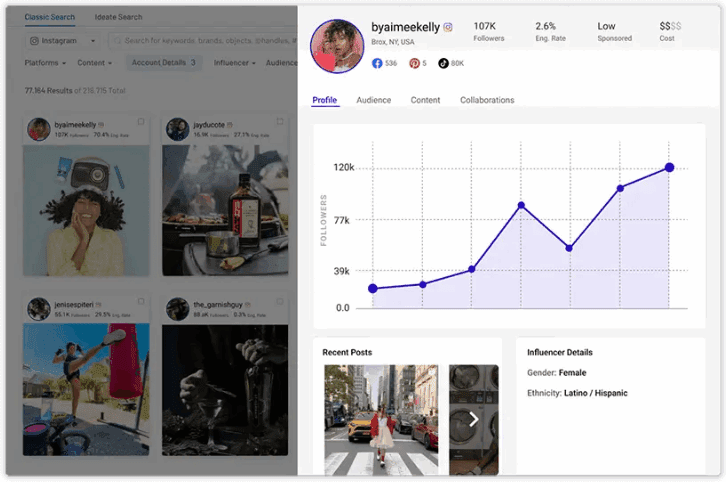This screenshot has height=482, width=726.
Task: Open the Instagram platform dropdown
Action: tap(63, 41)
